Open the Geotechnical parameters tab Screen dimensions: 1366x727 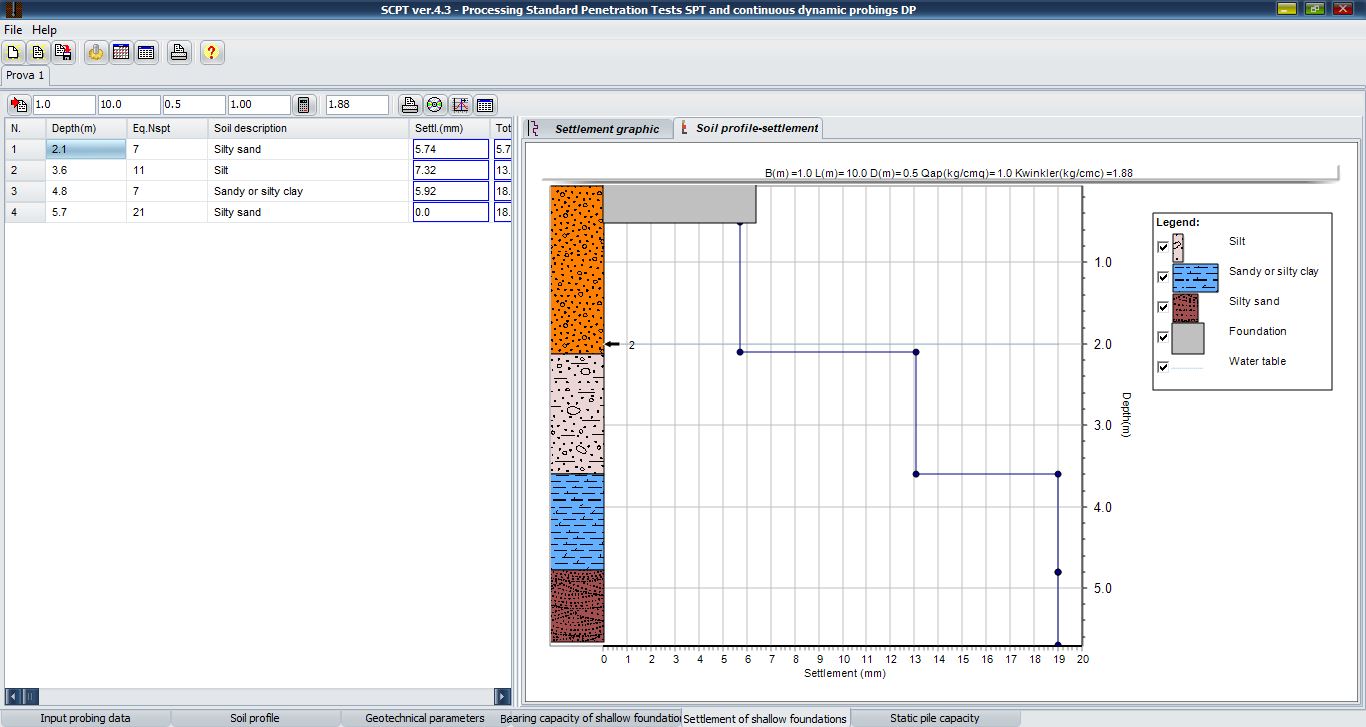point(424,718)
